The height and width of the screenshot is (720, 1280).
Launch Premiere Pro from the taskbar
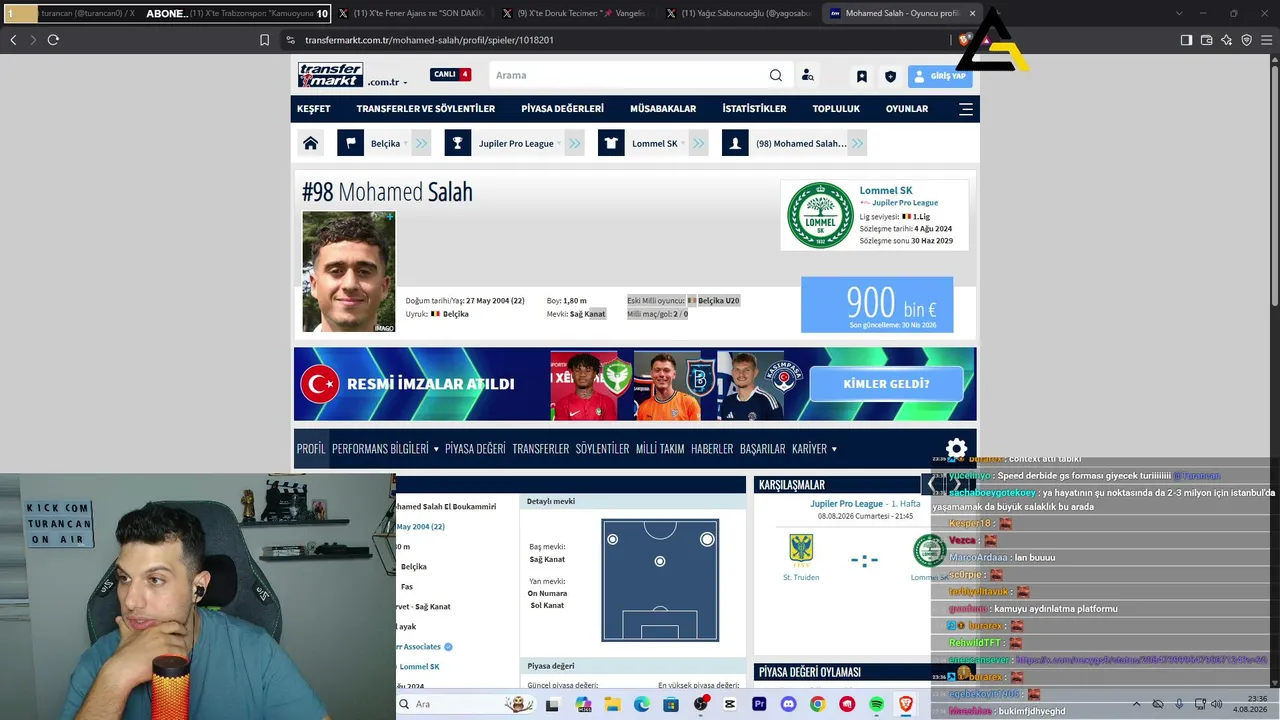point(759,704)
